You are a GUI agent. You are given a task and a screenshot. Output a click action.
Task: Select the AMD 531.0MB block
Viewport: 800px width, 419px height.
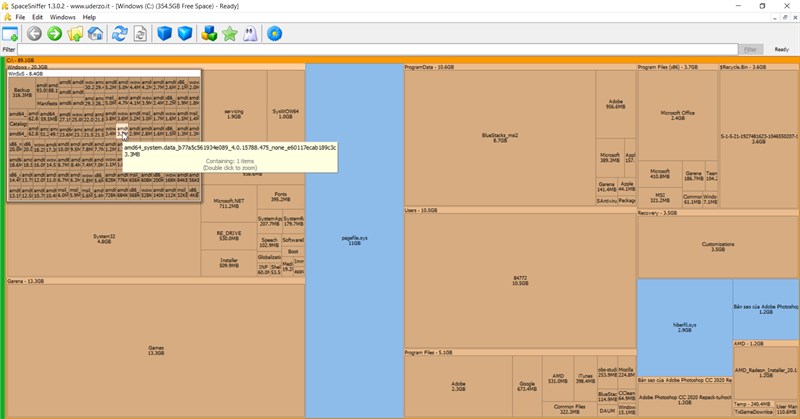pos(558,378)
